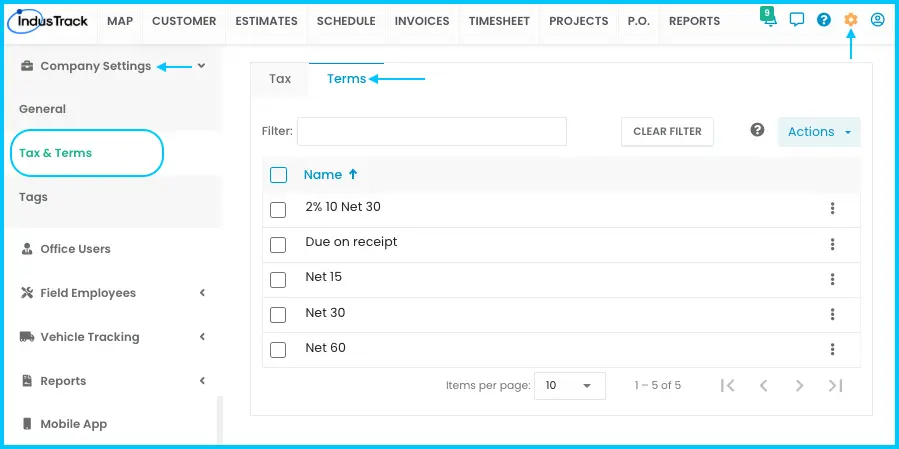Screen dimensions: 899x449
Task: Open the ESTIMATES menu
Action: click(267, 21)
